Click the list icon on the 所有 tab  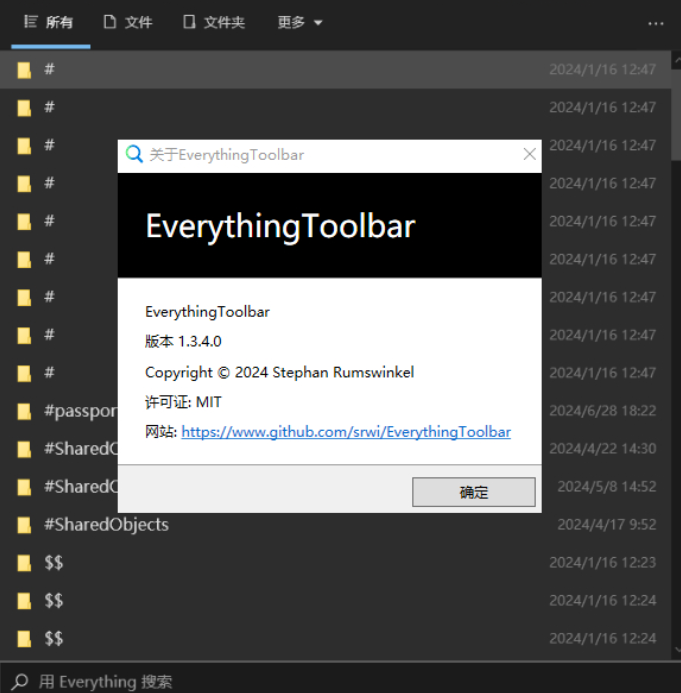pos(30,21)
